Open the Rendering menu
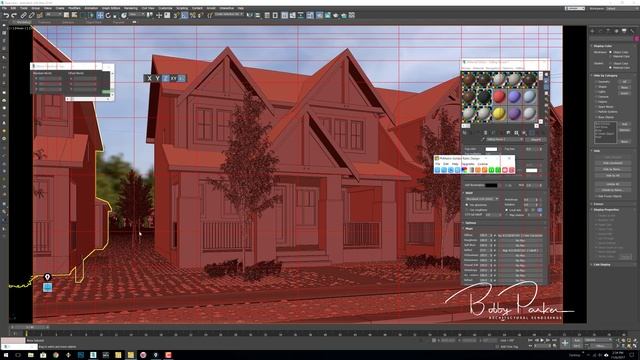 click(131, 8)
